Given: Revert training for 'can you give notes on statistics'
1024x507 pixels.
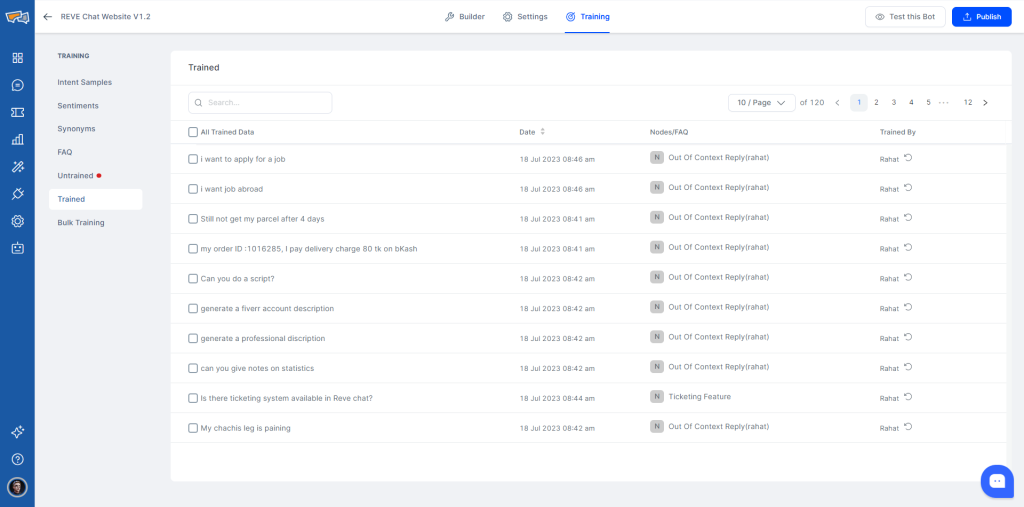Looking at the screenshot, I should click(x=908, y=367).
